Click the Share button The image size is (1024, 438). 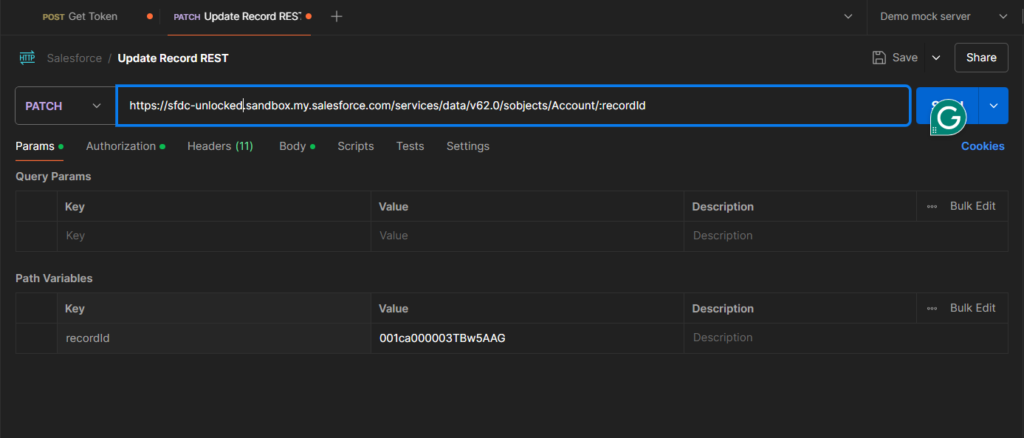coord(981,57)
